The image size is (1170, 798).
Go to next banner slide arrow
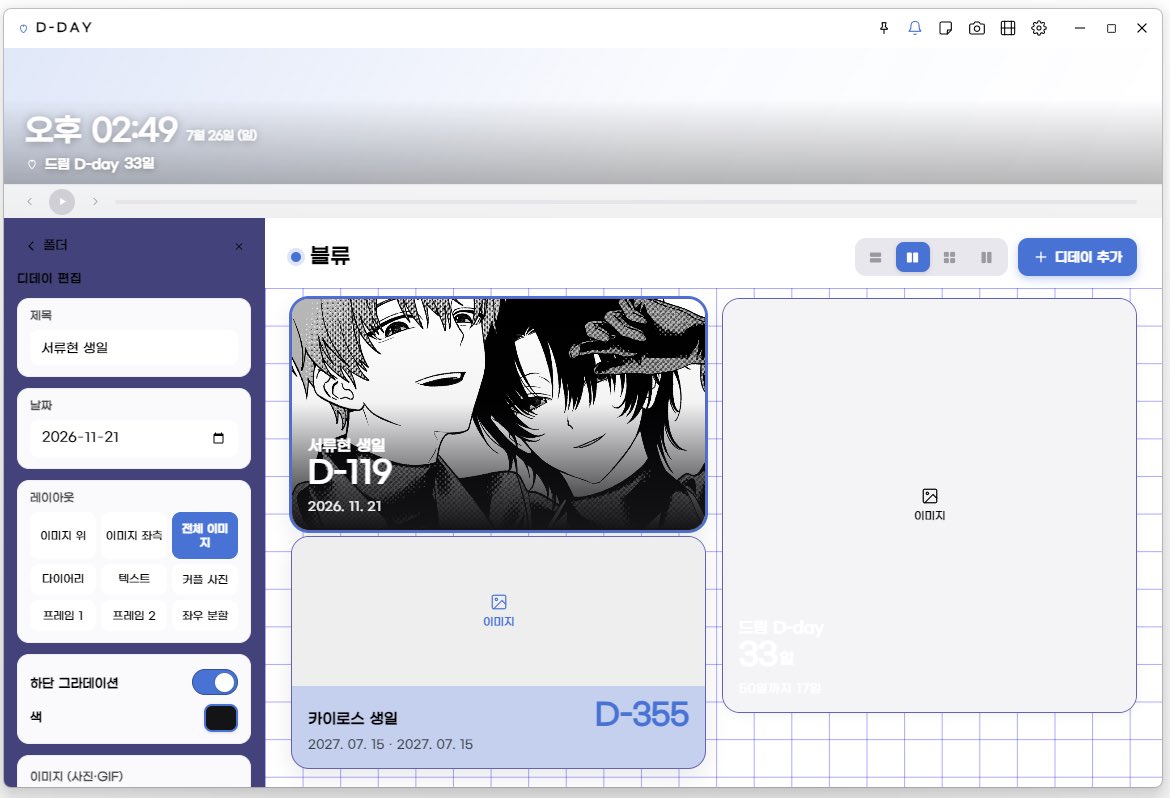coord(95,202)
